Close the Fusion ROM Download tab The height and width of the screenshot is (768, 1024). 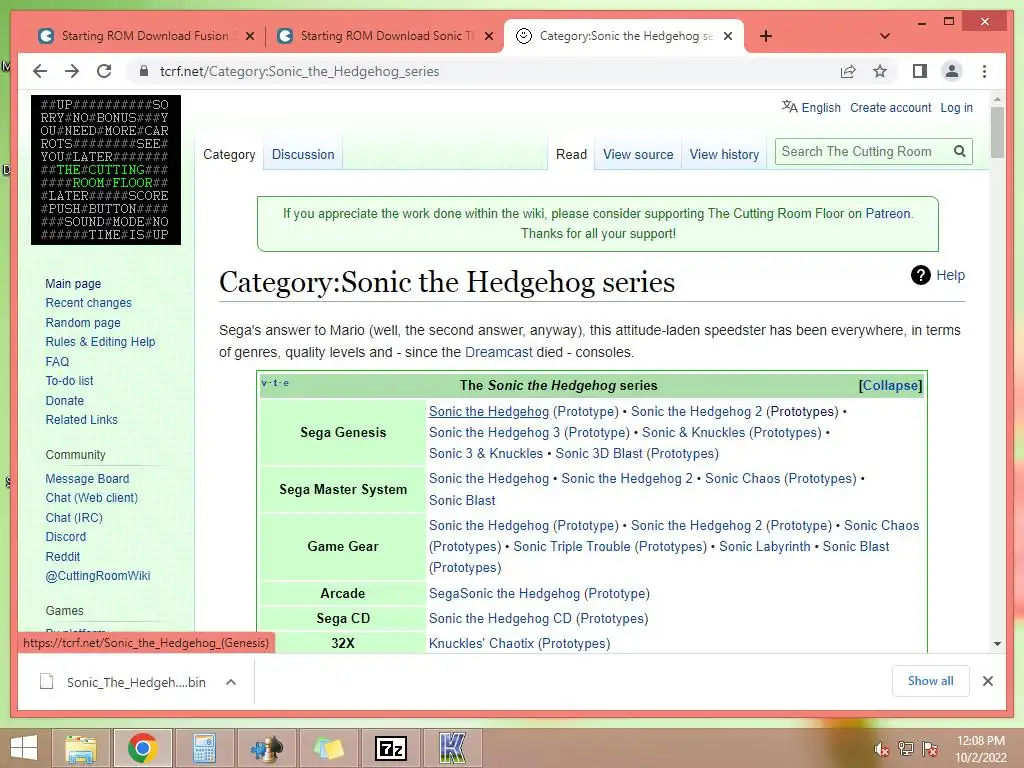point(249,36)
